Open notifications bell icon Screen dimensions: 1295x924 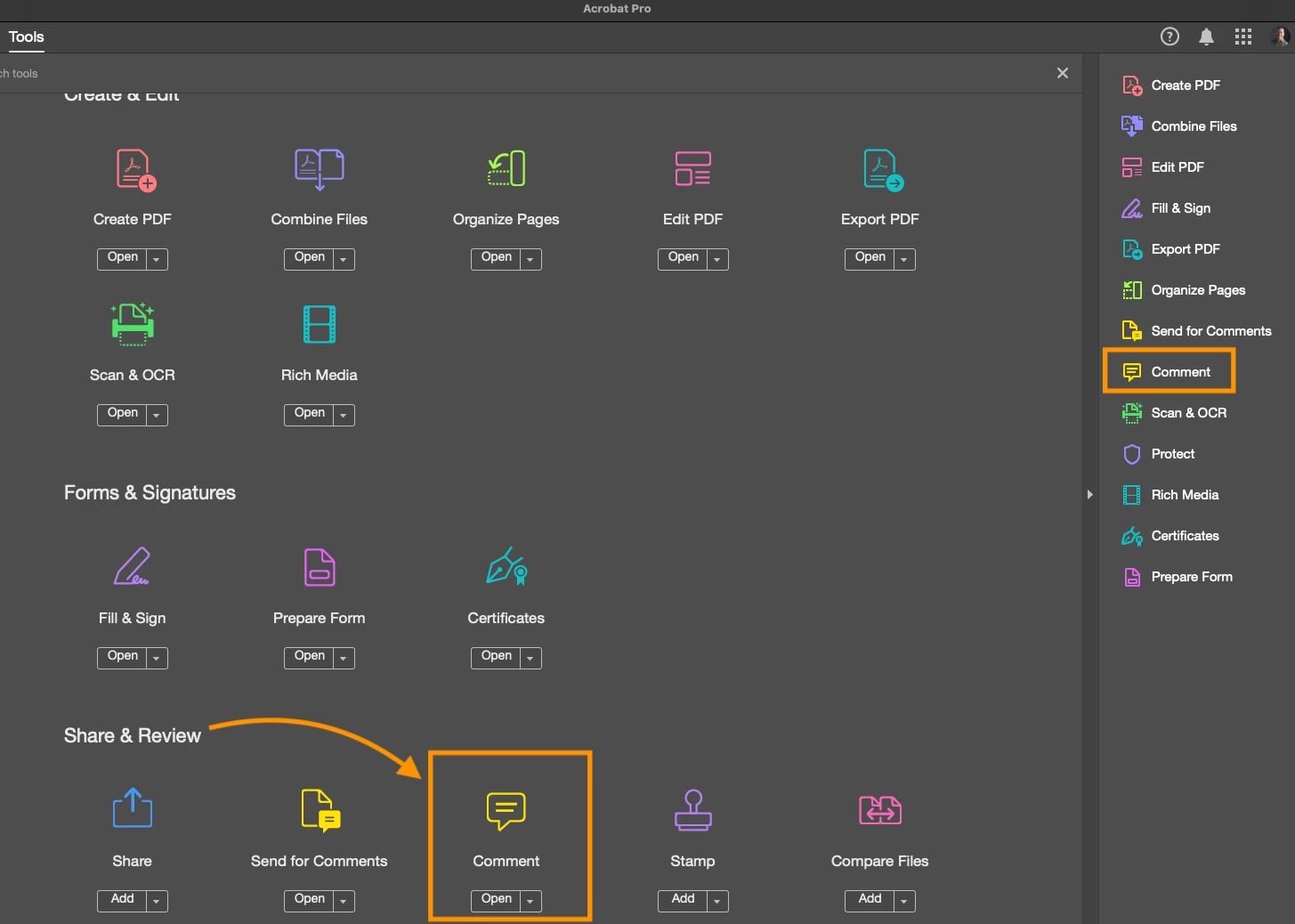[x=1206, y=36]
